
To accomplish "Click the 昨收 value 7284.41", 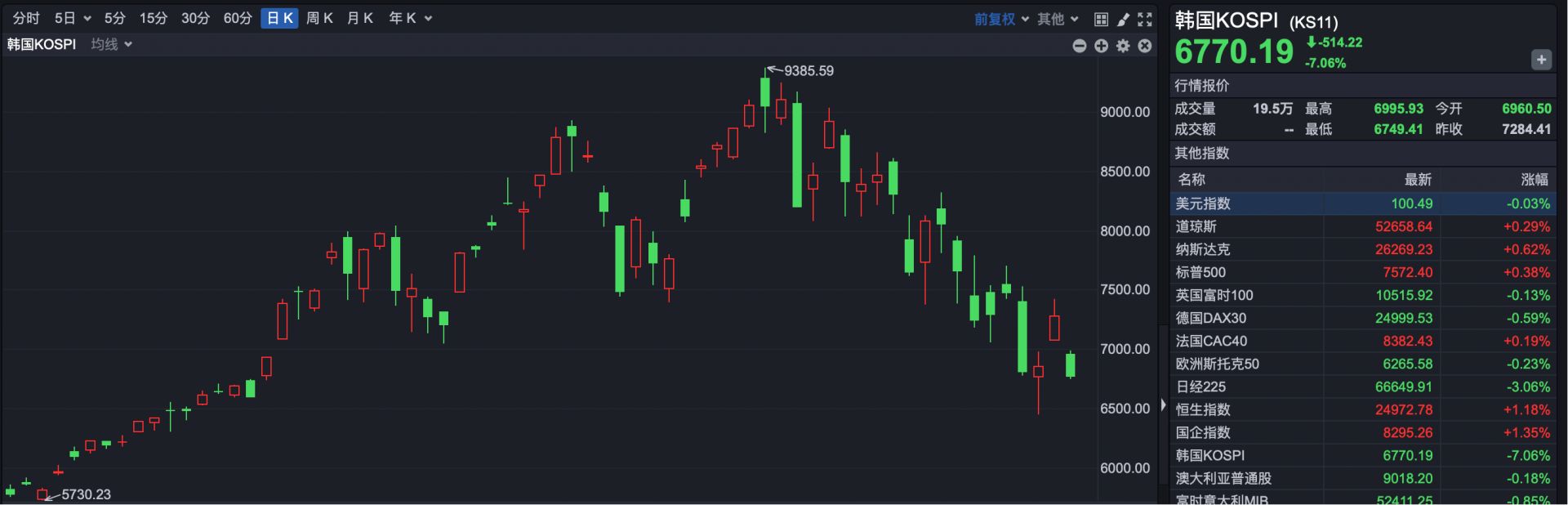I will (x=1526, y=129).
